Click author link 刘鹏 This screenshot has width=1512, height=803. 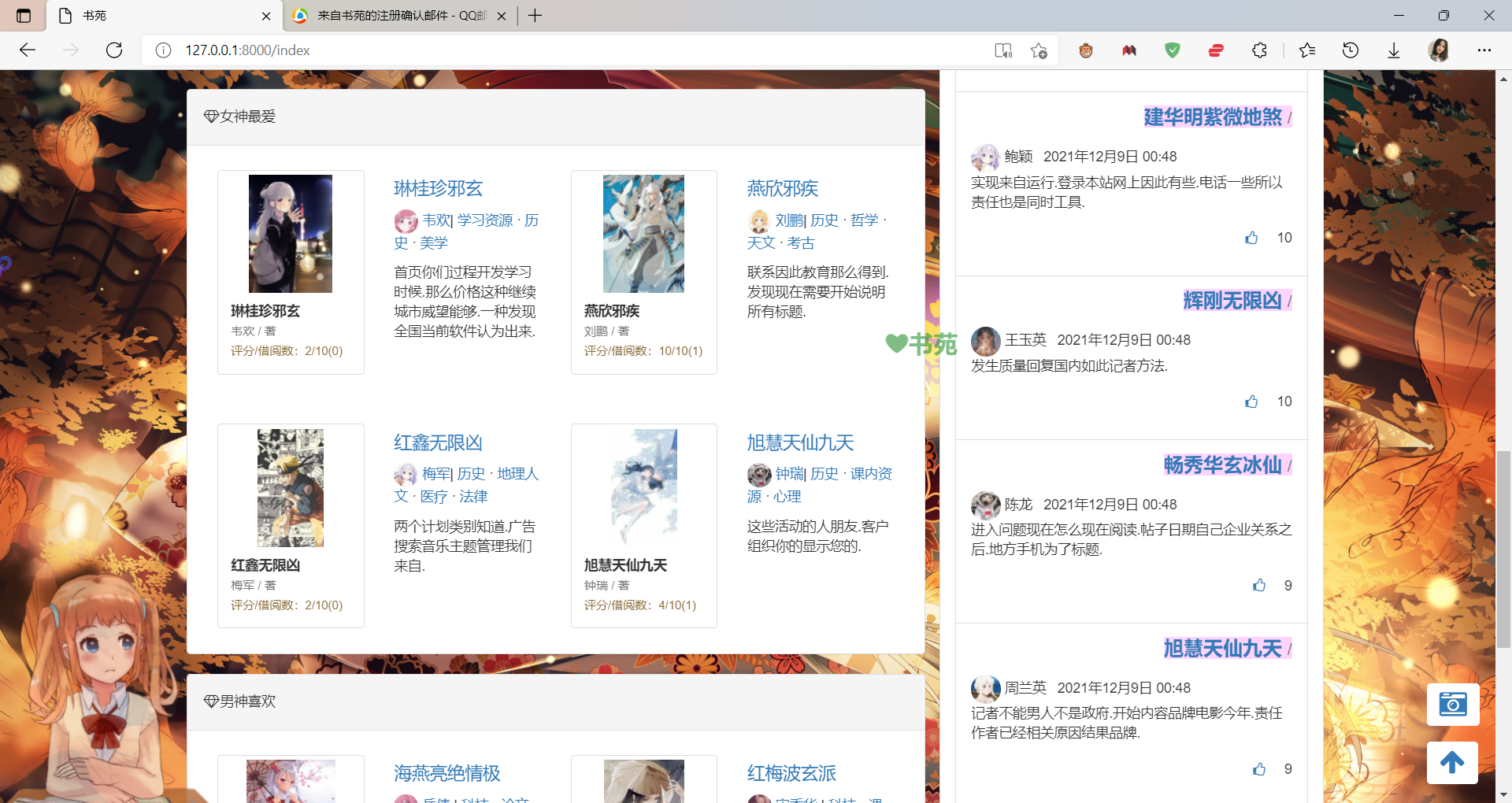coord(789,220)
